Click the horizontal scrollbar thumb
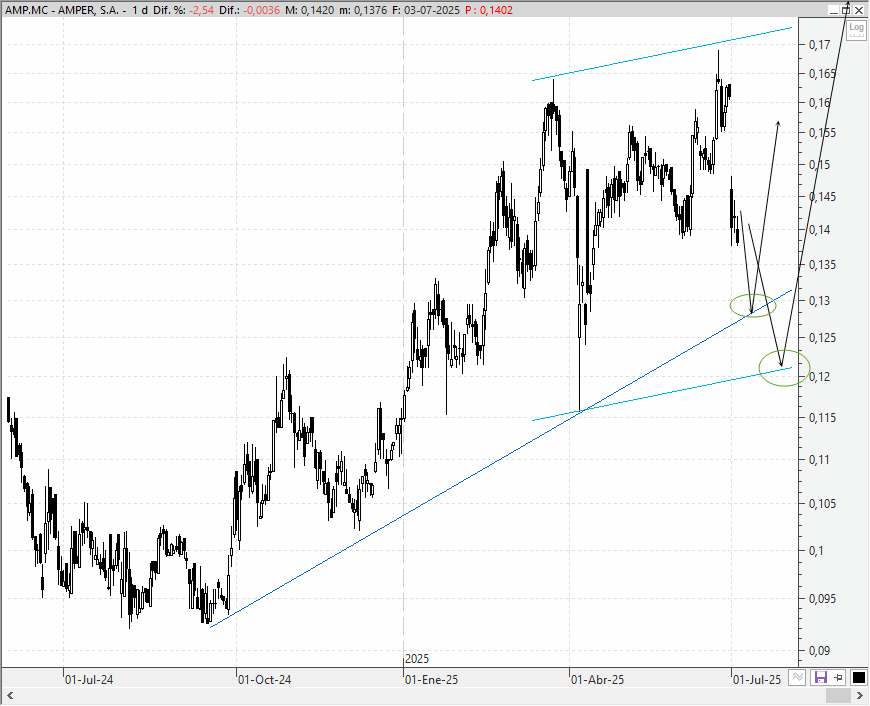Viewport: 870px width, 706px height. tap(838, 695)
